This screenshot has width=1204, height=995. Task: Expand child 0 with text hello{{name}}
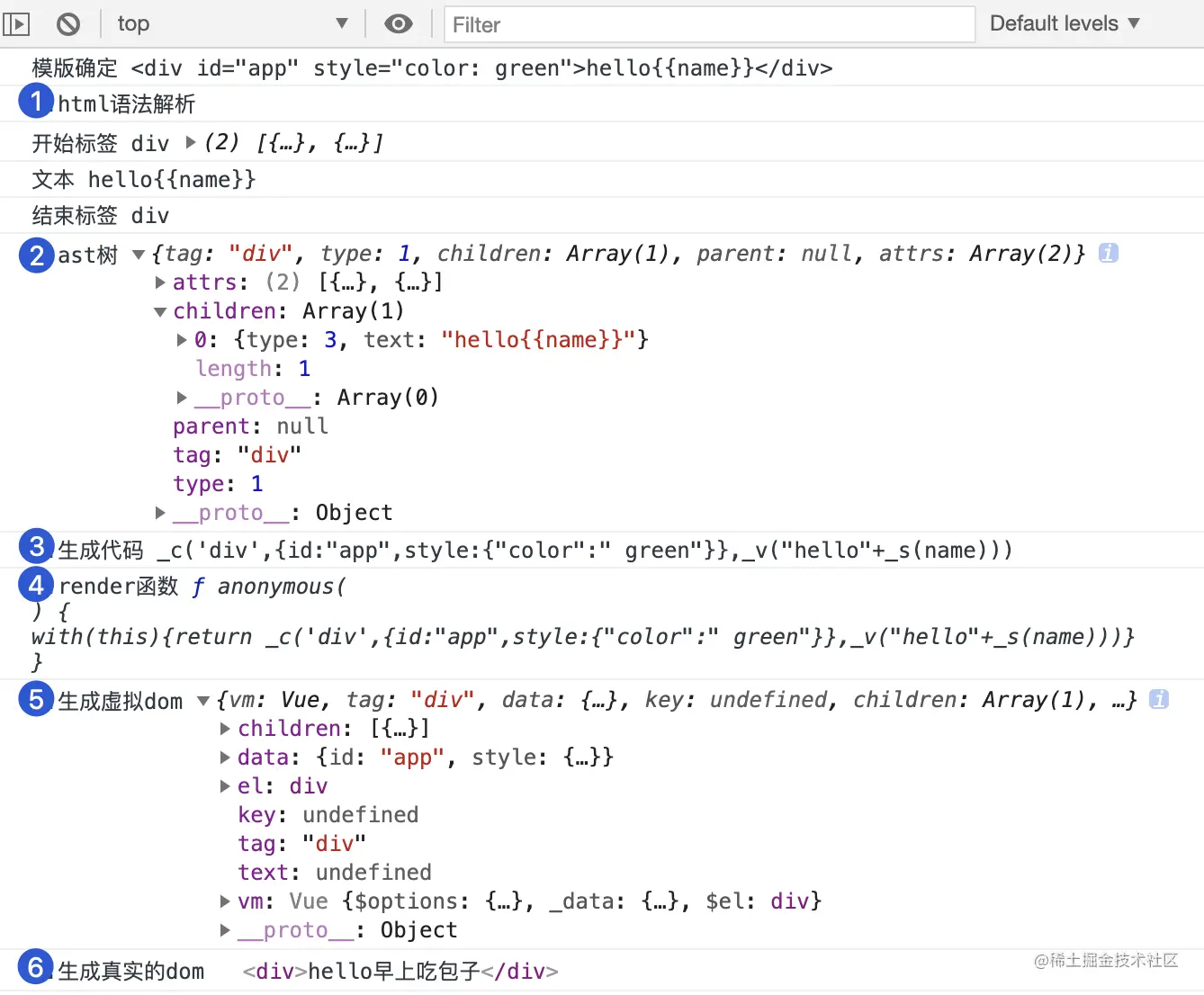[x=182, y=340]
